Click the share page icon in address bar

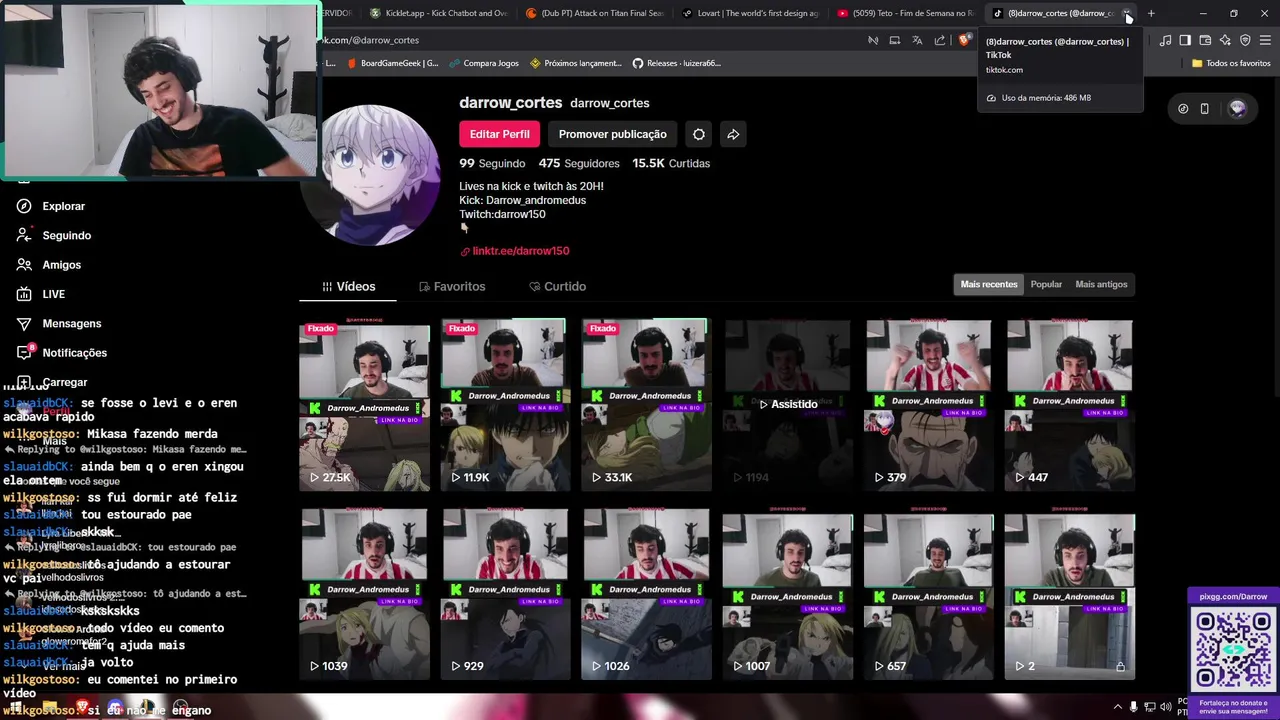(940, 40)
